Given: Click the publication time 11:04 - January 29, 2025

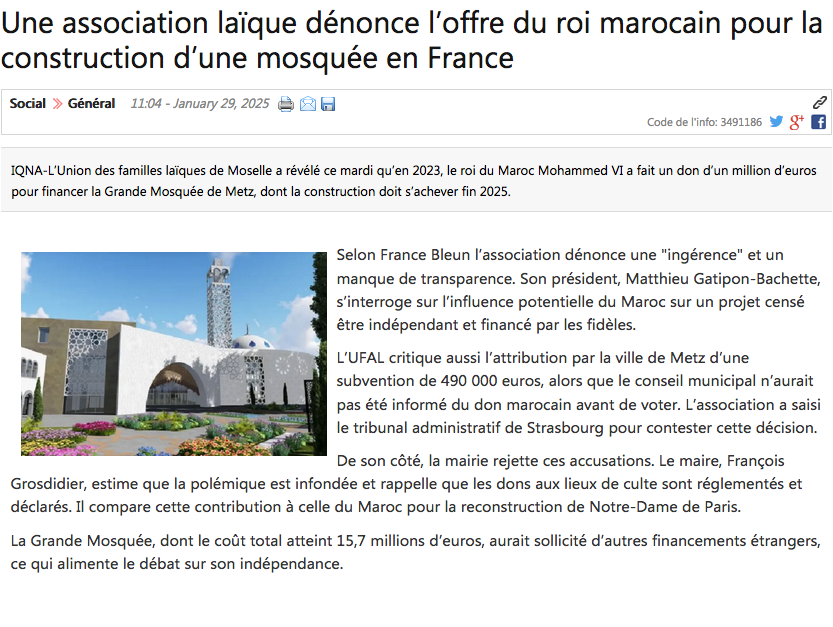Looking at the screenshot, I should (200, 104).
